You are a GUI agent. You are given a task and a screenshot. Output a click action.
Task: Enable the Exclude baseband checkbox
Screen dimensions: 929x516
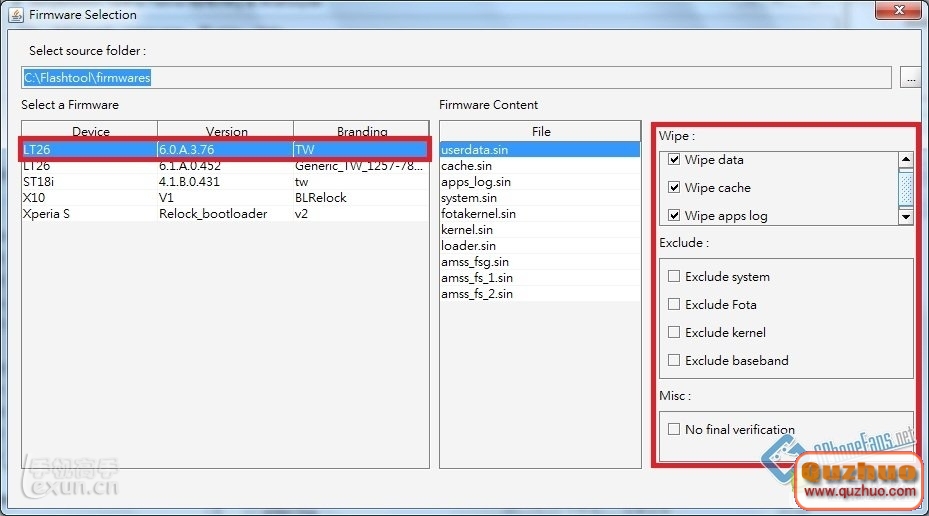point(674,360)
